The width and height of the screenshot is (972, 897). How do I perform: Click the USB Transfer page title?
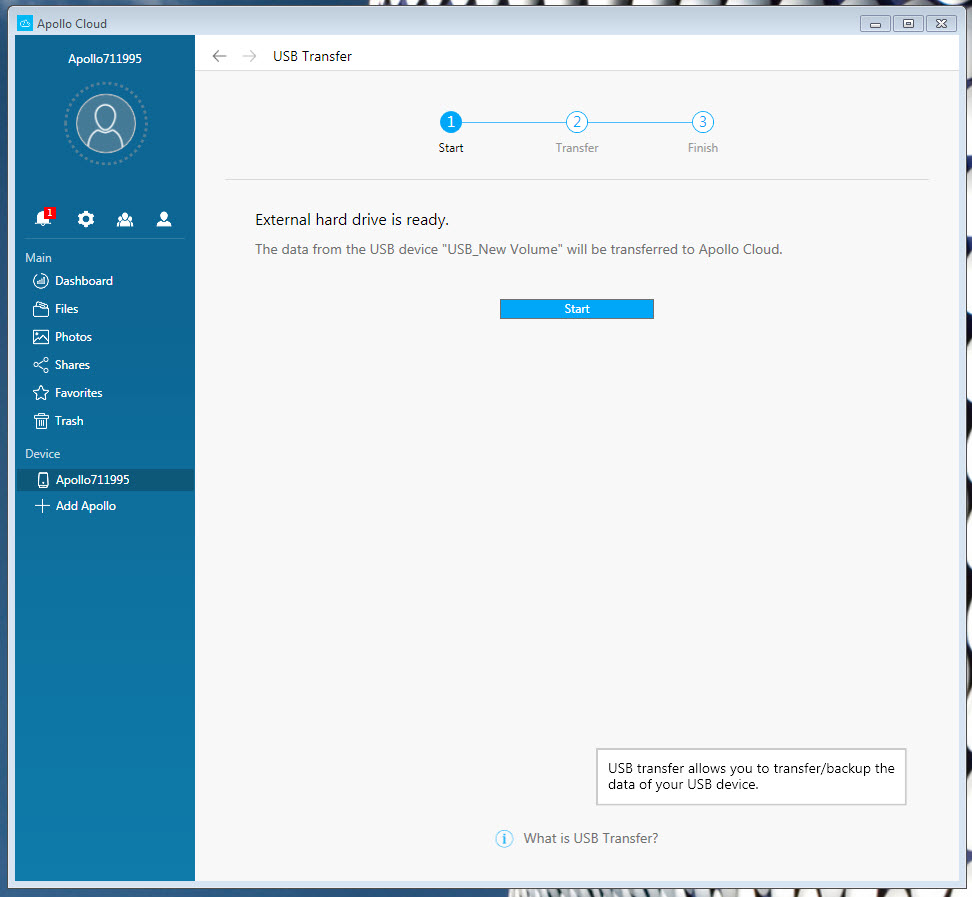(x=312, y=56)
